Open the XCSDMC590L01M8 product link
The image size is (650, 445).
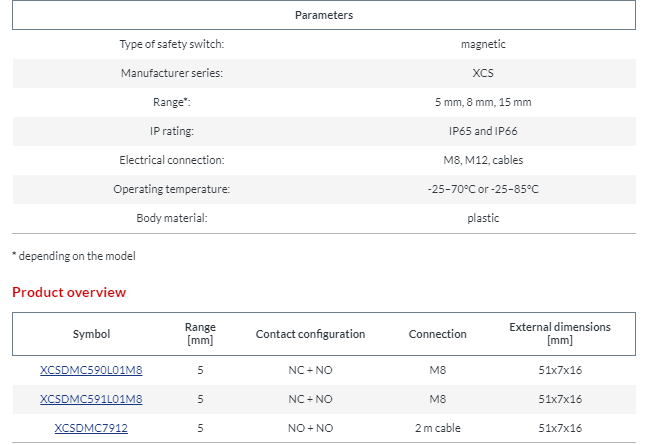91,370
